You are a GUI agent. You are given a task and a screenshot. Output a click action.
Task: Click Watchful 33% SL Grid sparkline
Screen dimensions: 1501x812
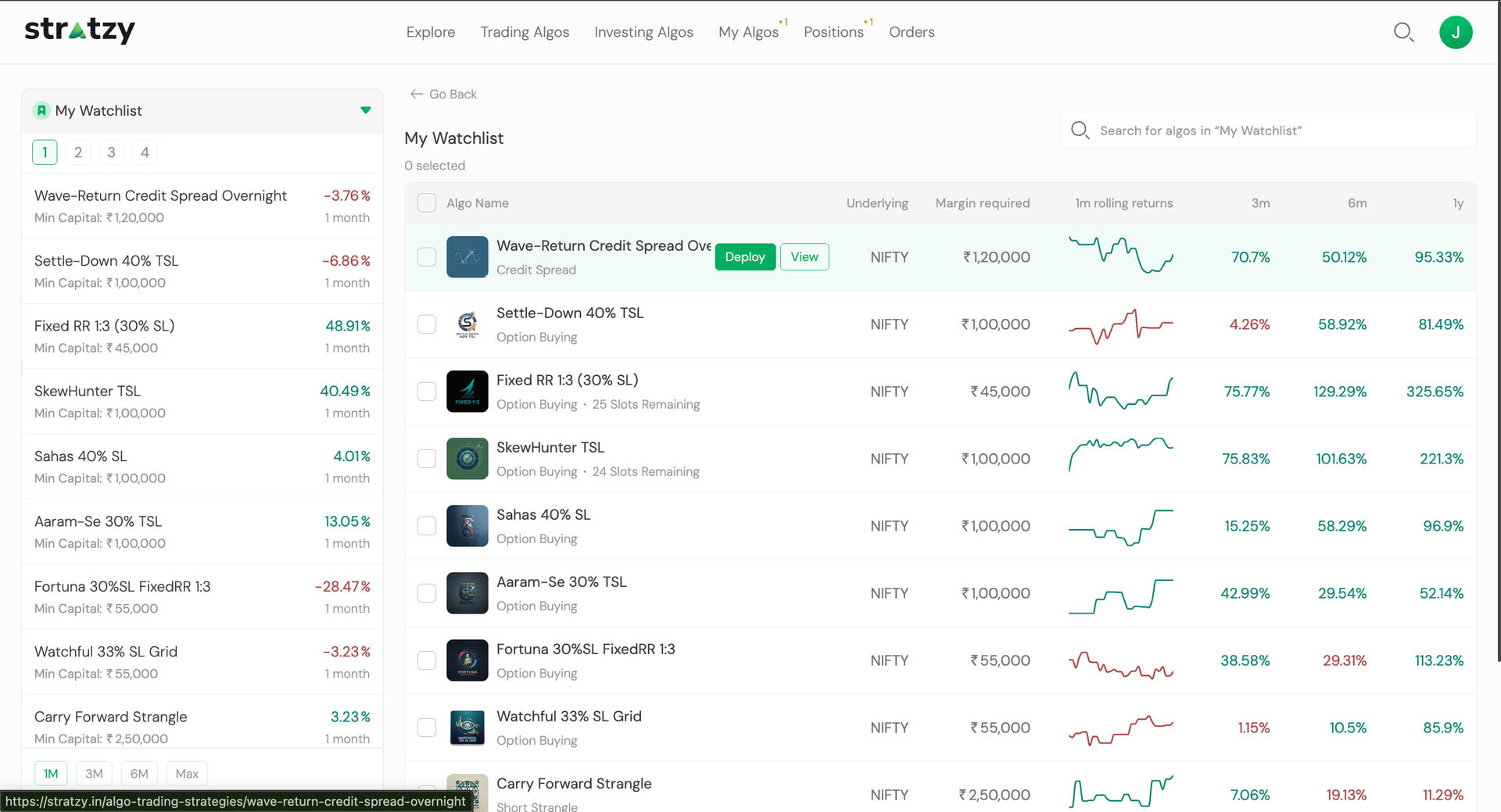[1121, 730]
